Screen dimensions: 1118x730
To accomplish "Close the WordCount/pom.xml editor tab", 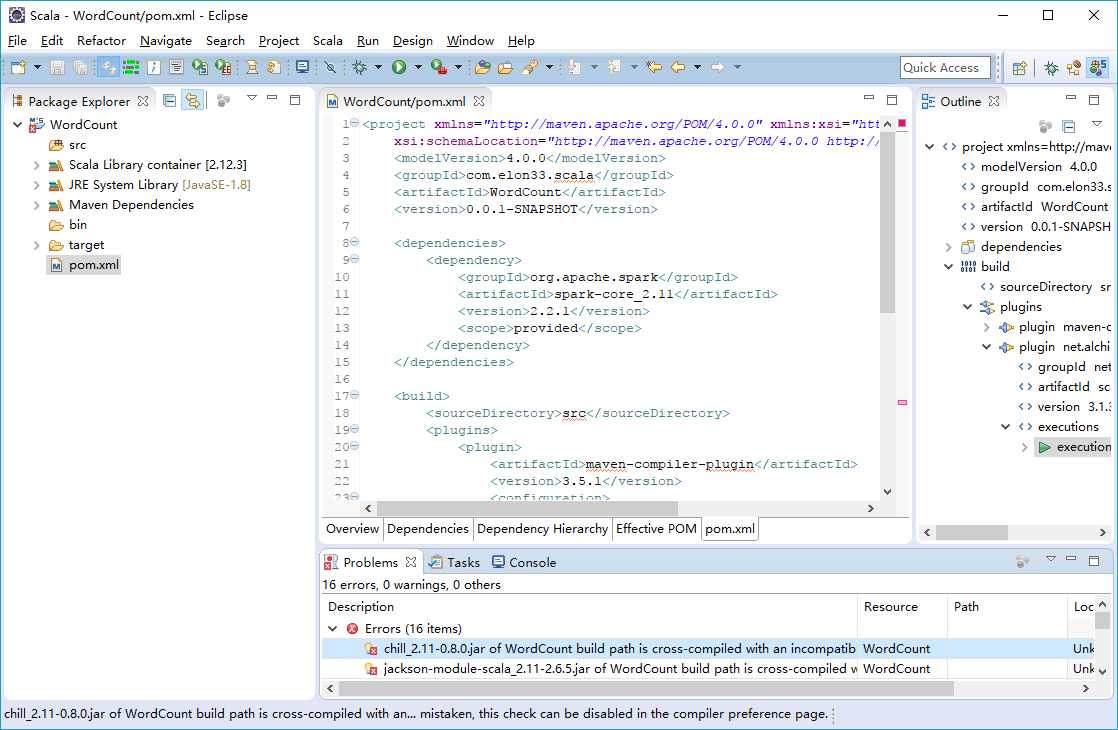I will [479, 101].
